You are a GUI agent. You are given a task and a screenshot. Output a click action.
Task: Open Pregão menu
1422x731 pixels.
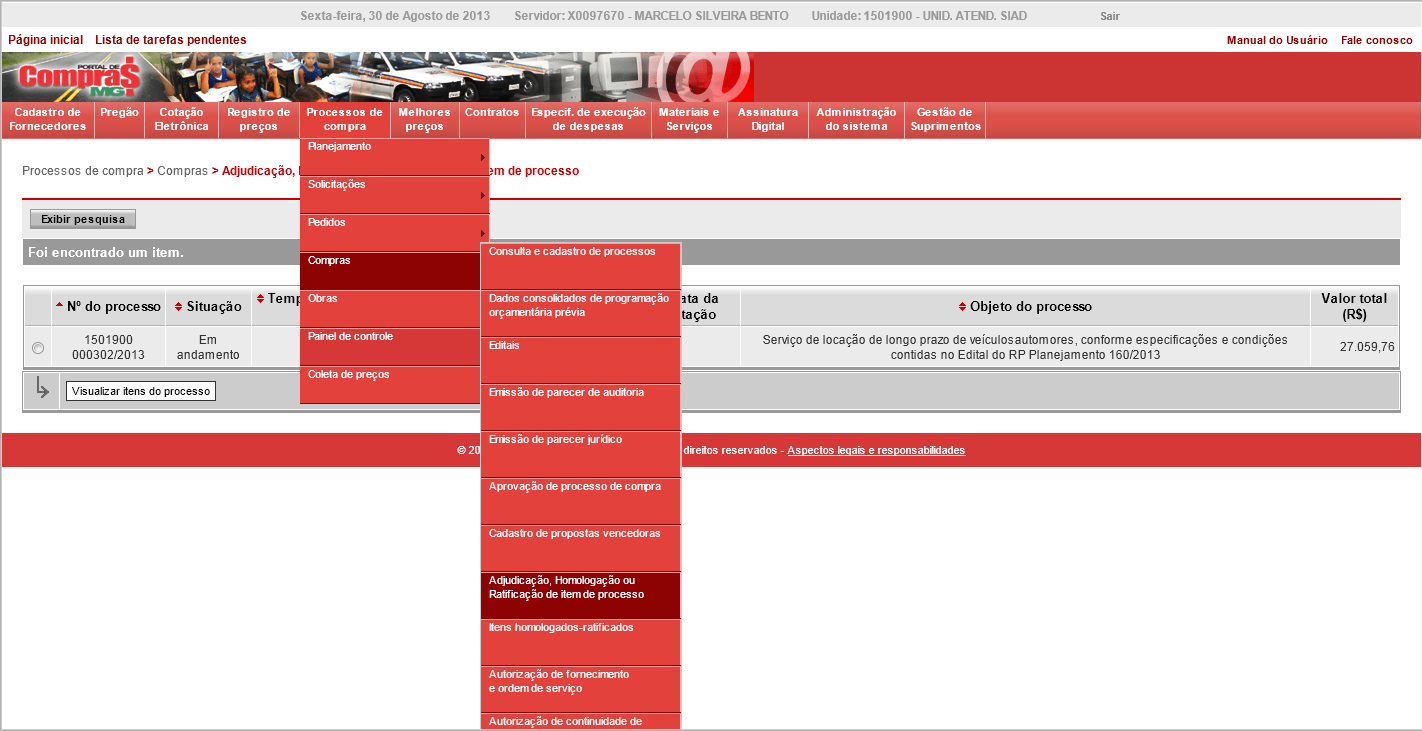click(x=120, y=119)
